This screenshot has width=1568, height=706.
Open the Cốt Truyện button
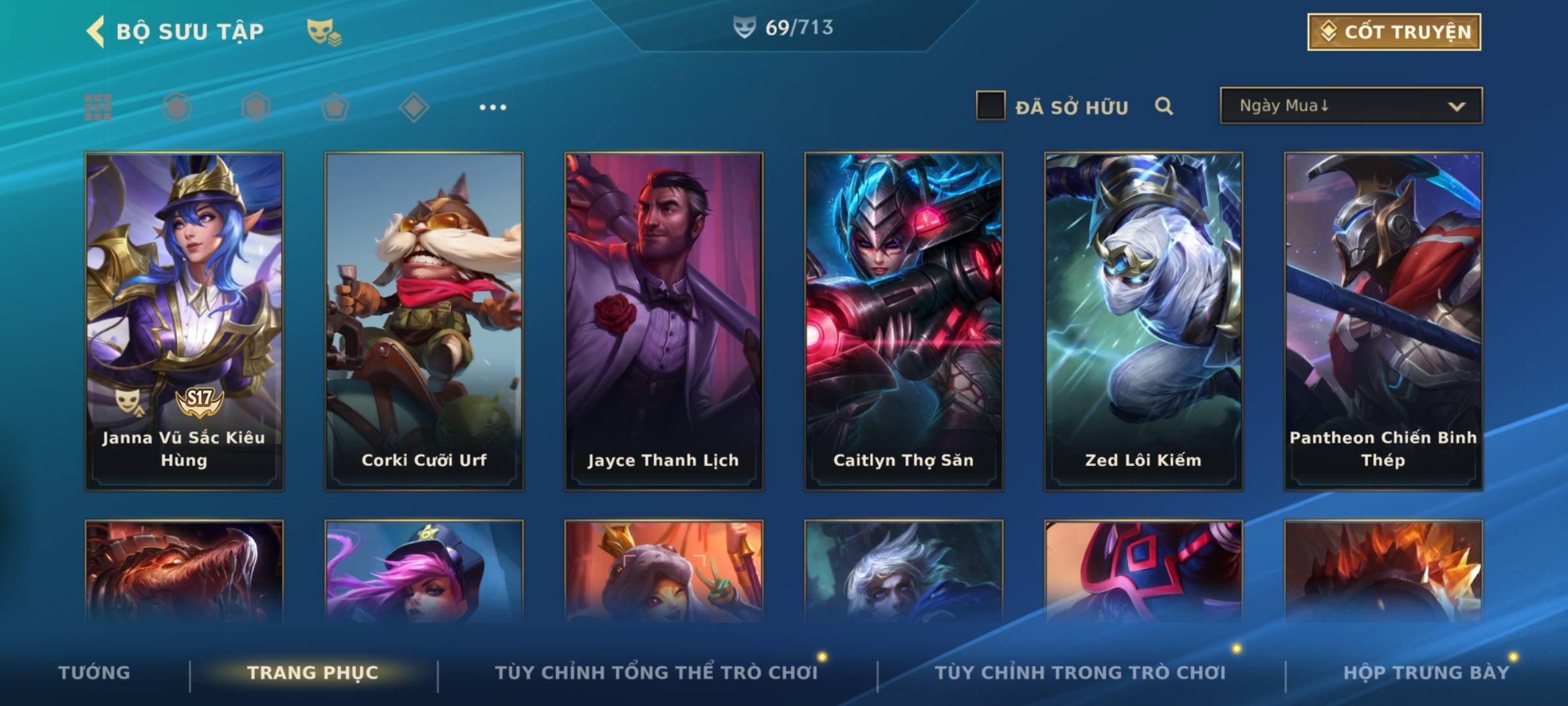(x=1394, y=31)
